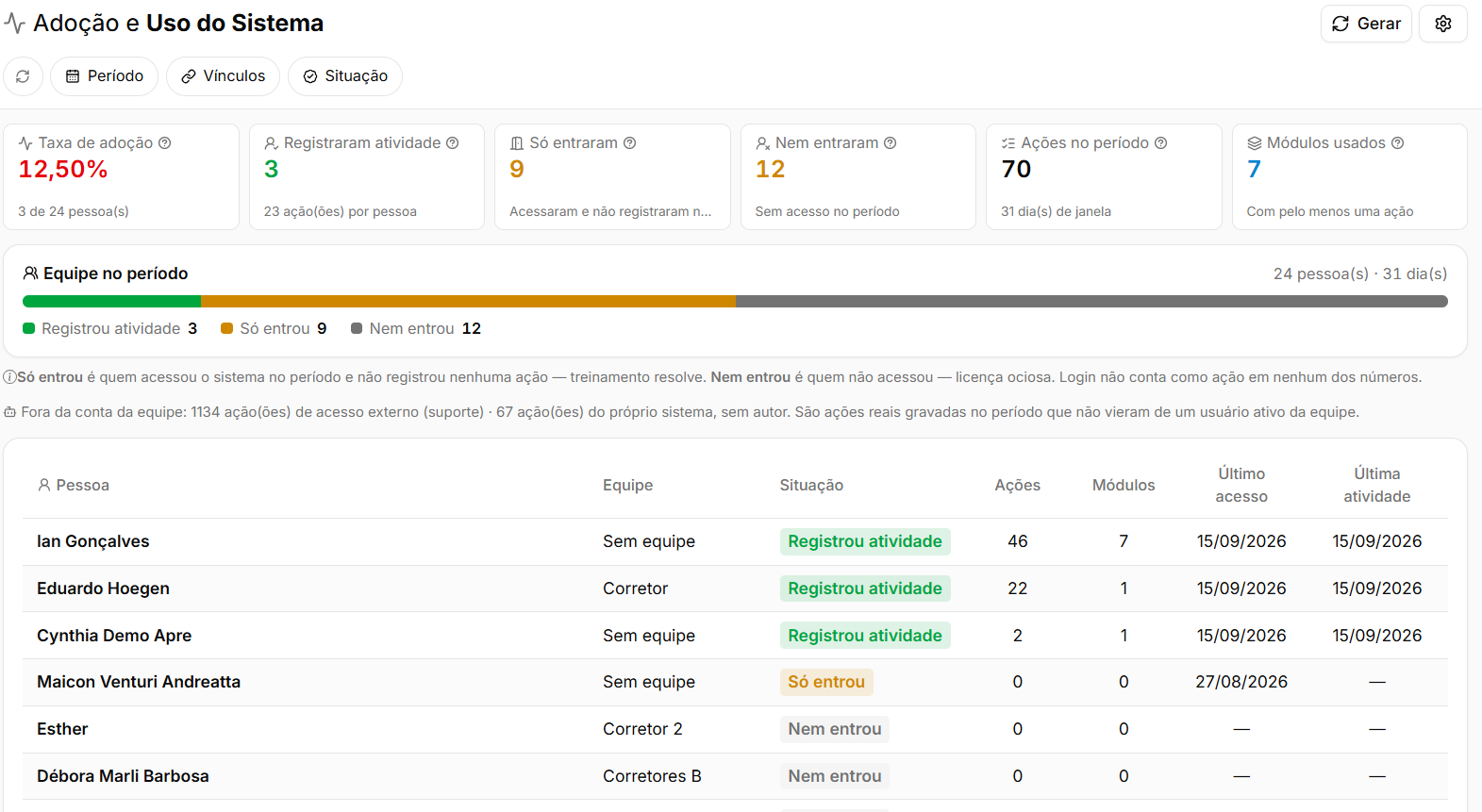Sort by the Pessoa column header
This screenshot has height=812, width=1482.
74,486
